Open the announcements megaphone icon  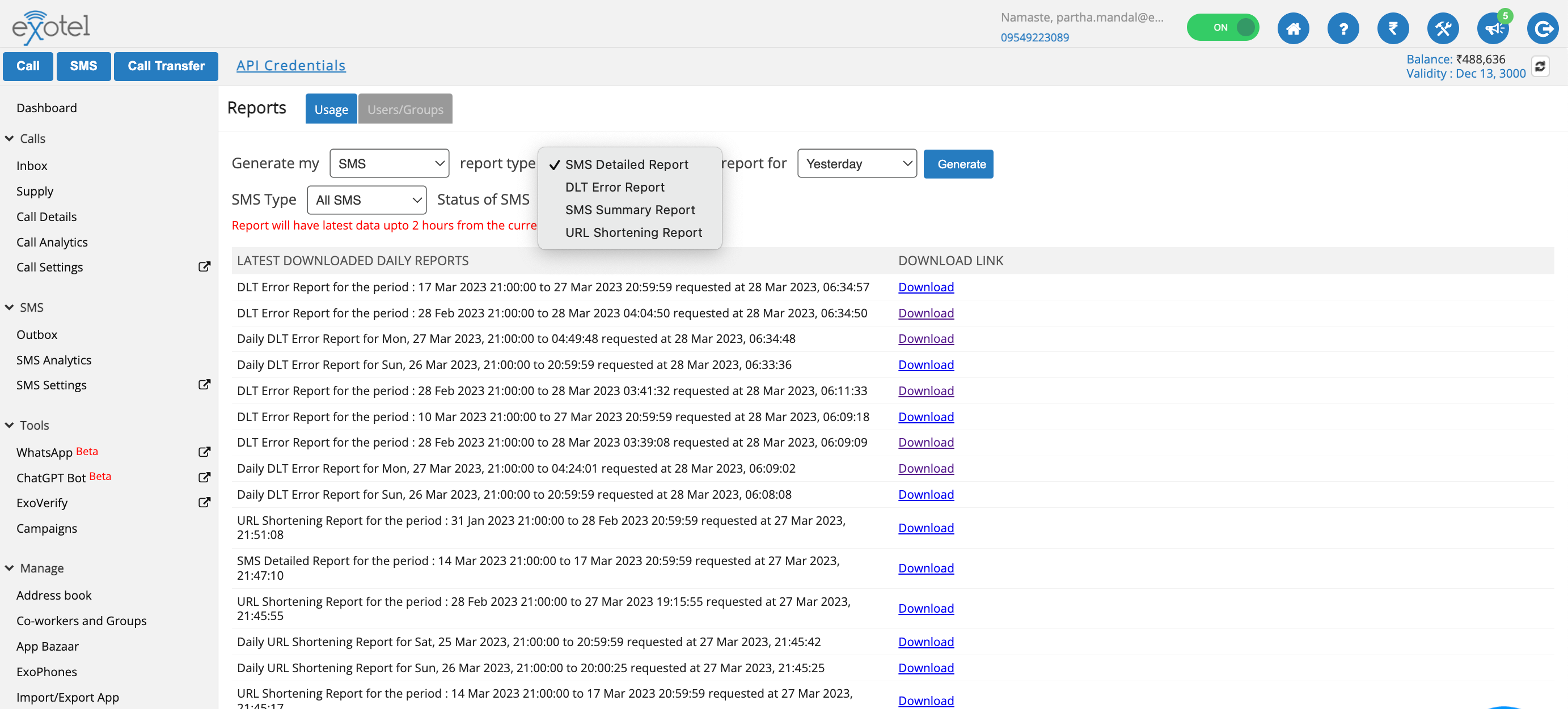[1493, 28]
